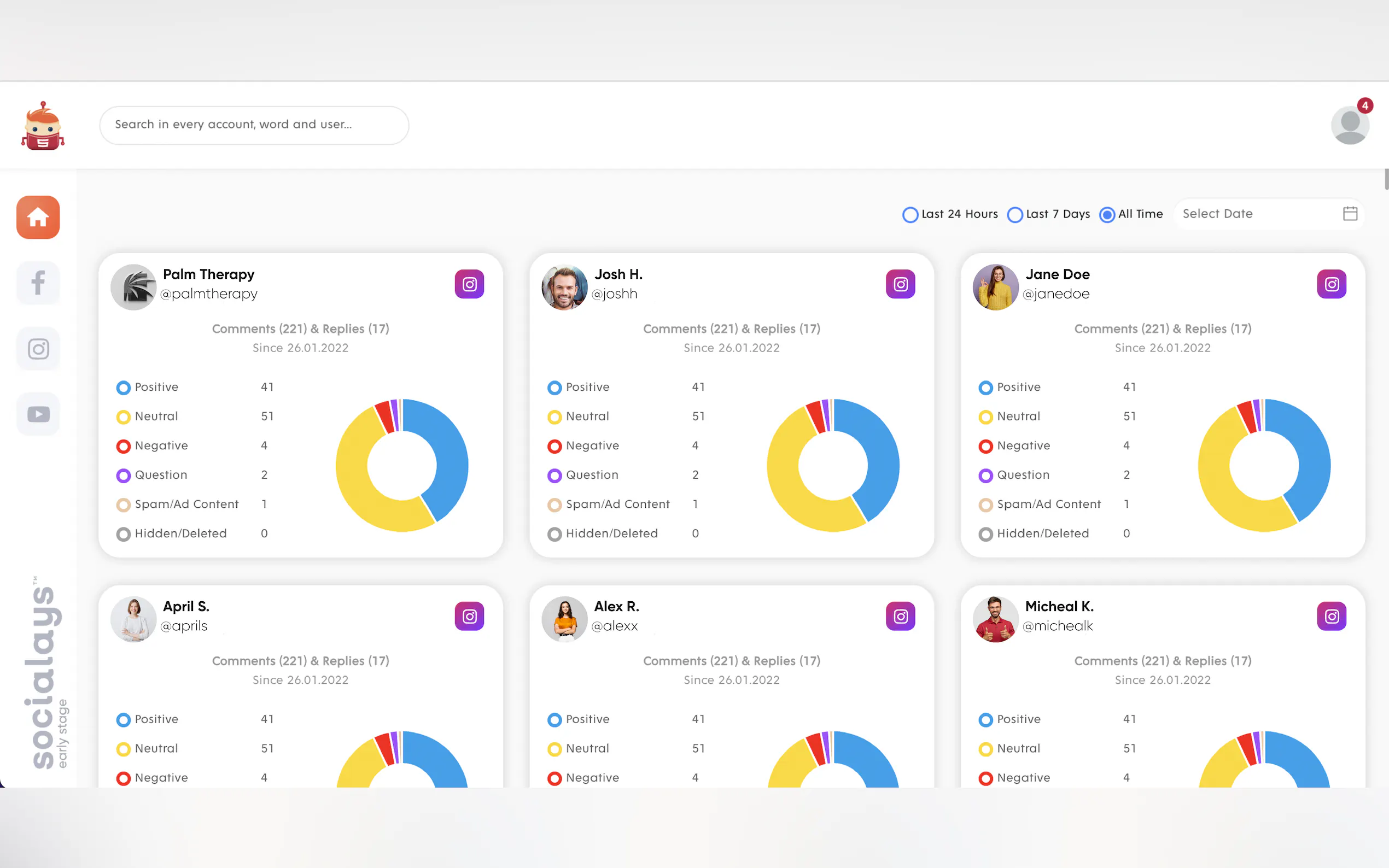Open the Facebook section in sidebar
This screenshot has width=1389, height=868.
pyautogui.click(x=38, y=283)
